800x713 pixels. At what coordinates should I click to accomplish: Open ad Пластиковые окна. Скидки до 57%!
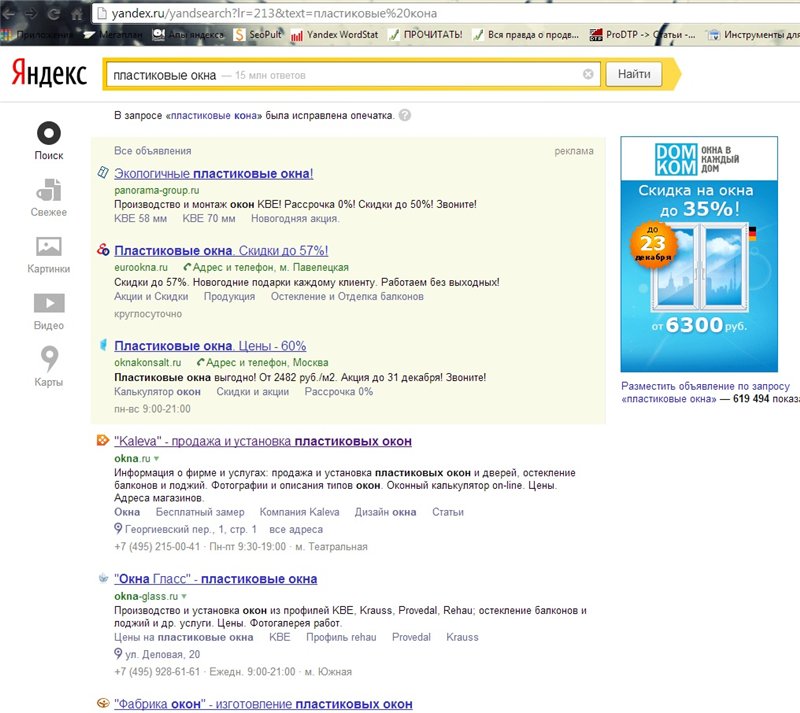click(x=221, y=251)
